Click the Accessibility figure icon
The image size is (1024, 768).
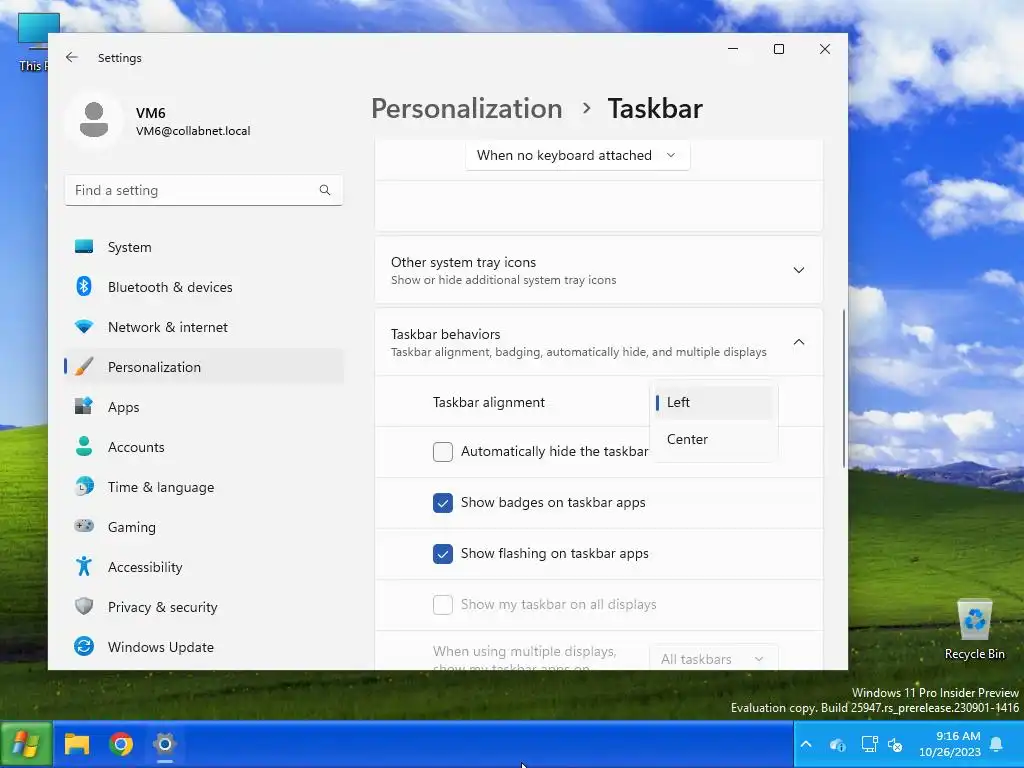point(84,566)
